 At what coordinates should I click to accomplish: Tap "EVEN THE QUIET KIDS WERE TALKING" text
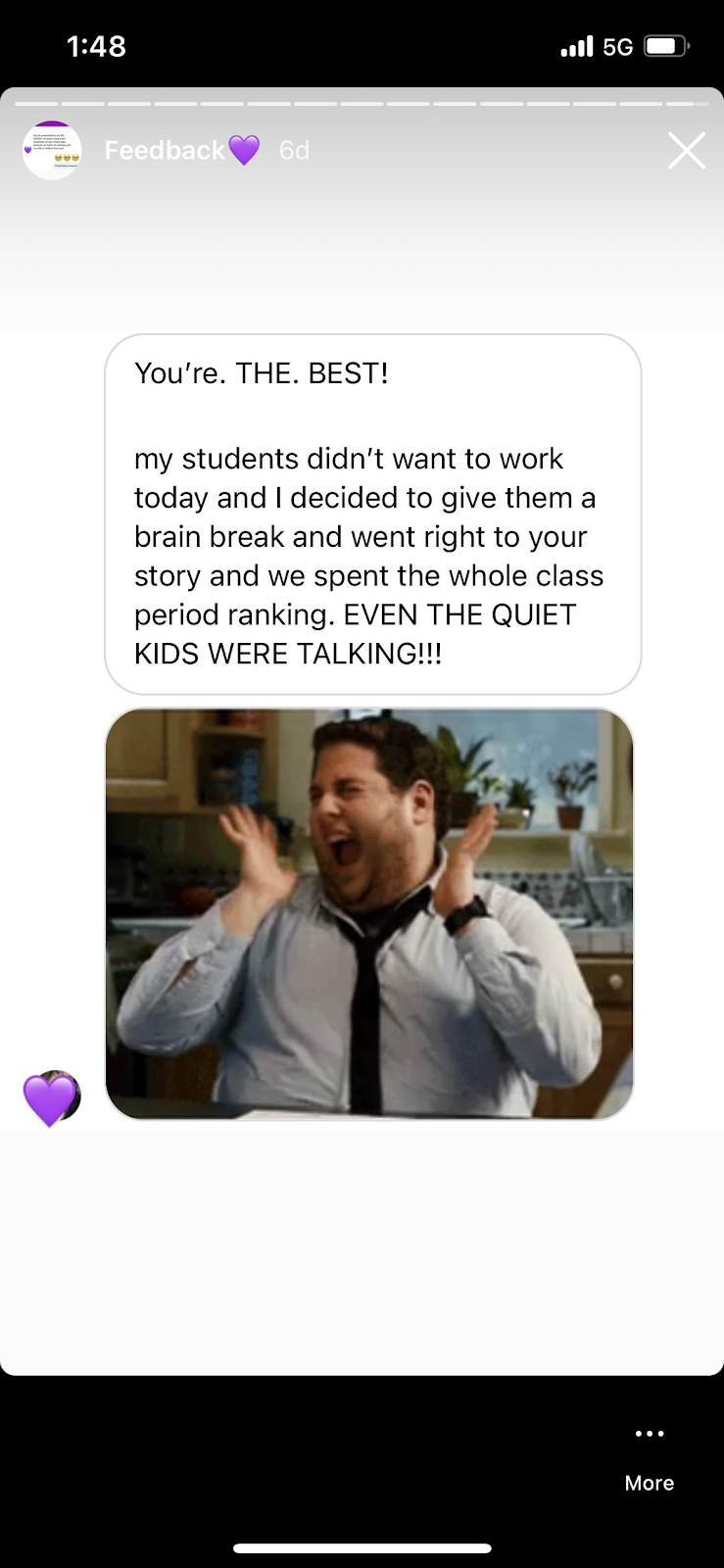click(x=355, y=634)
